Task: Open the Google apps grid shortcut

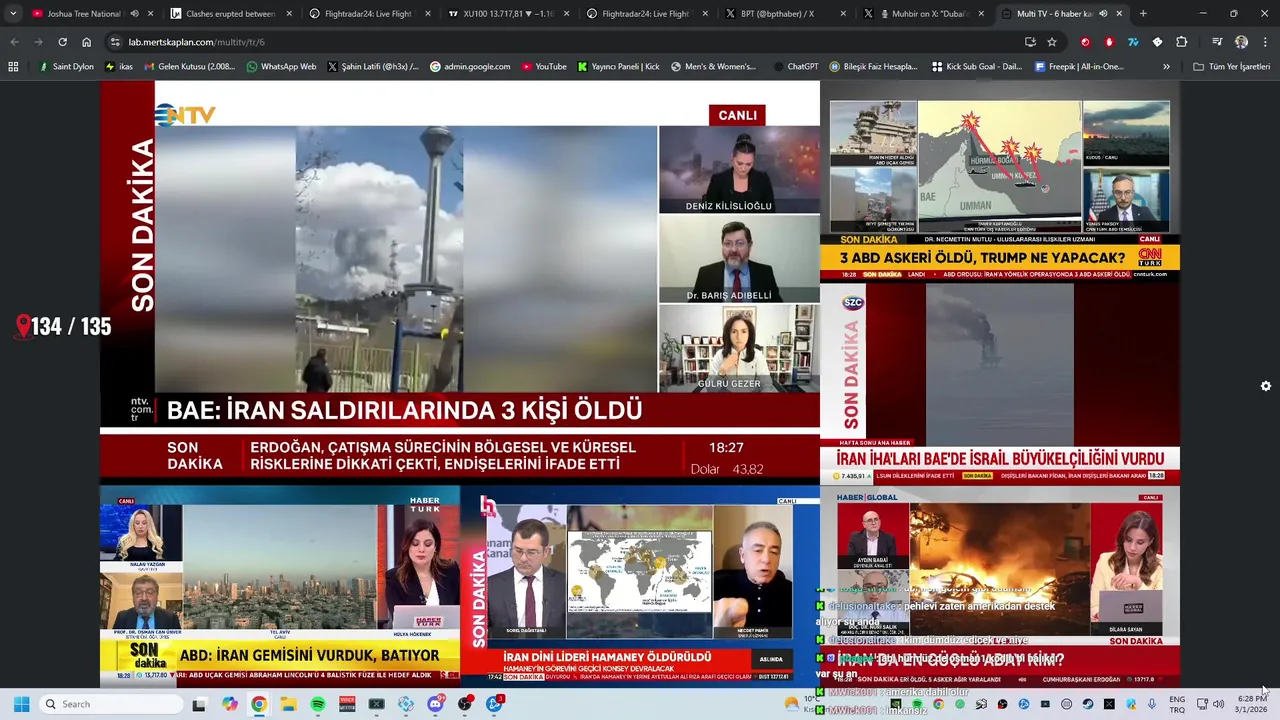Action: click(x=13, y=67)
